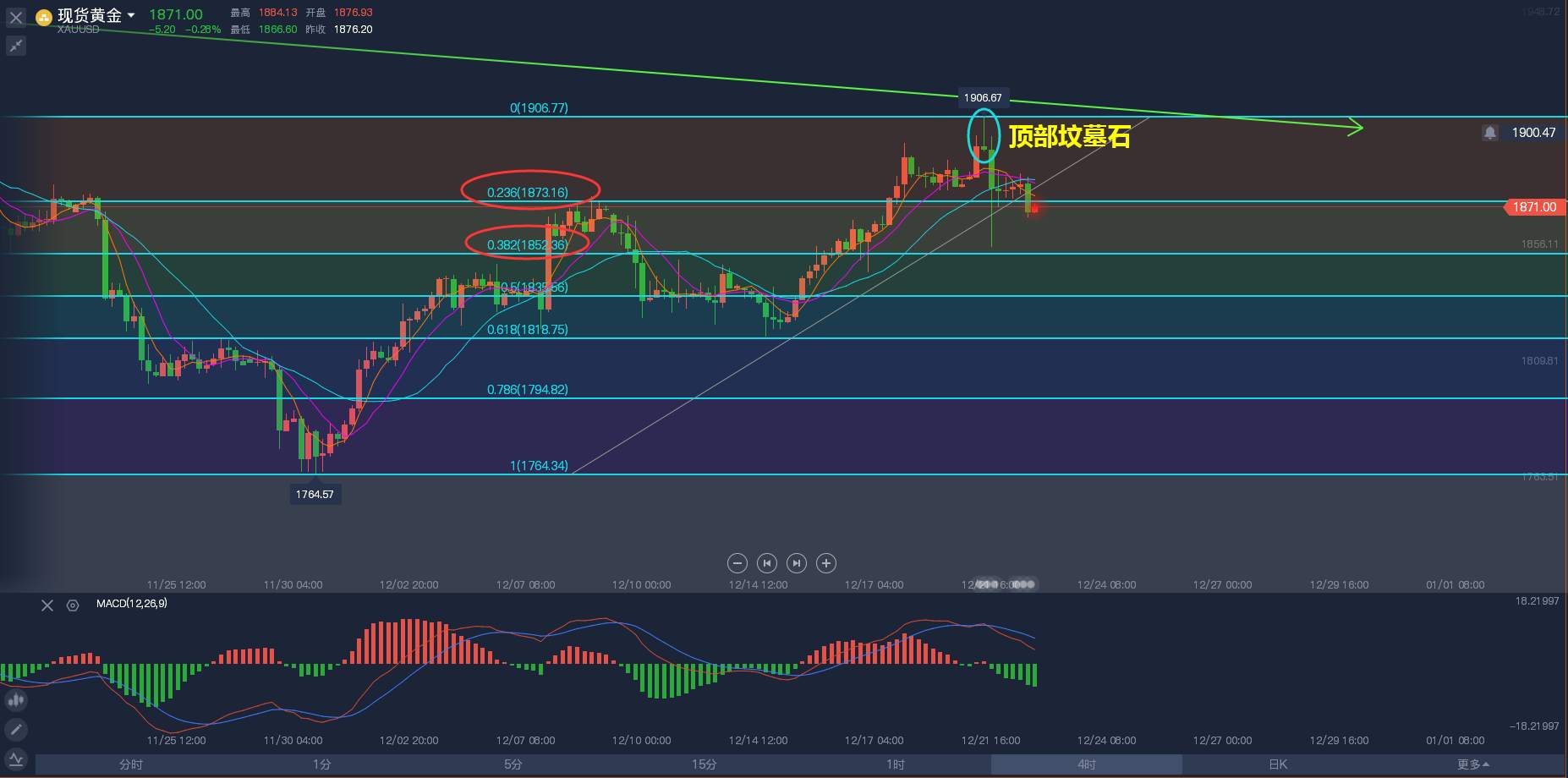Open the candlestick chart type button
The width and height of the screenshot is (1568, 778).
click(x=16, y=700)
